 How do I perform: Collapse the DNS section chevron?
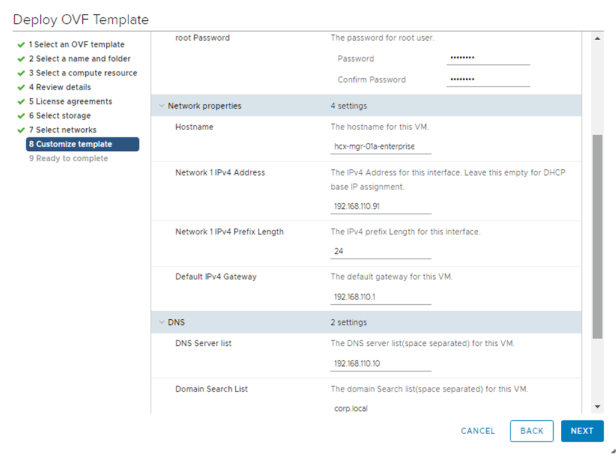(162, 323)
